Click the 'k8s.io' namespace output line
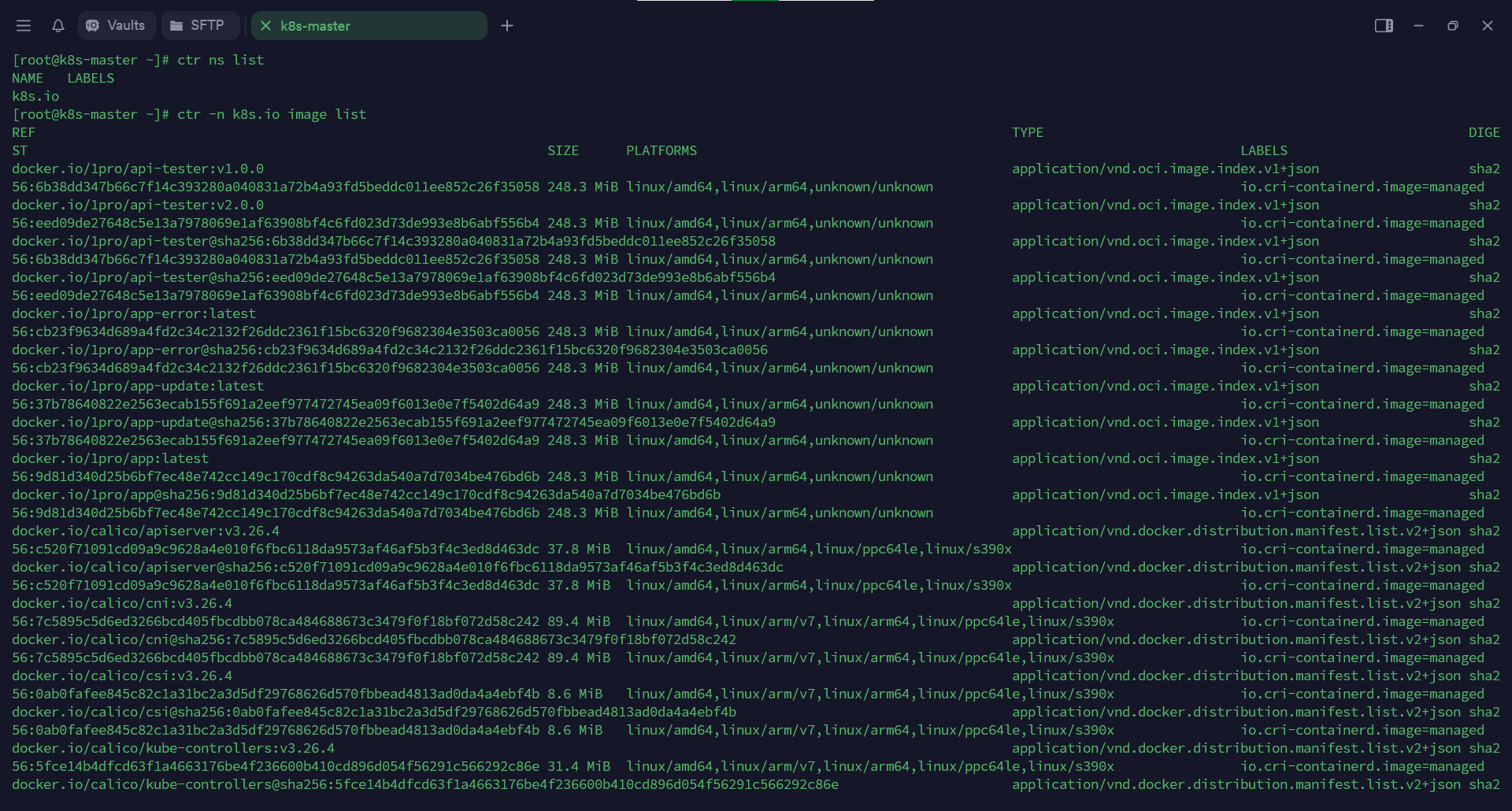Image resolution: width=1512 pixels, height=811 pixels. (x=35, y=96)
